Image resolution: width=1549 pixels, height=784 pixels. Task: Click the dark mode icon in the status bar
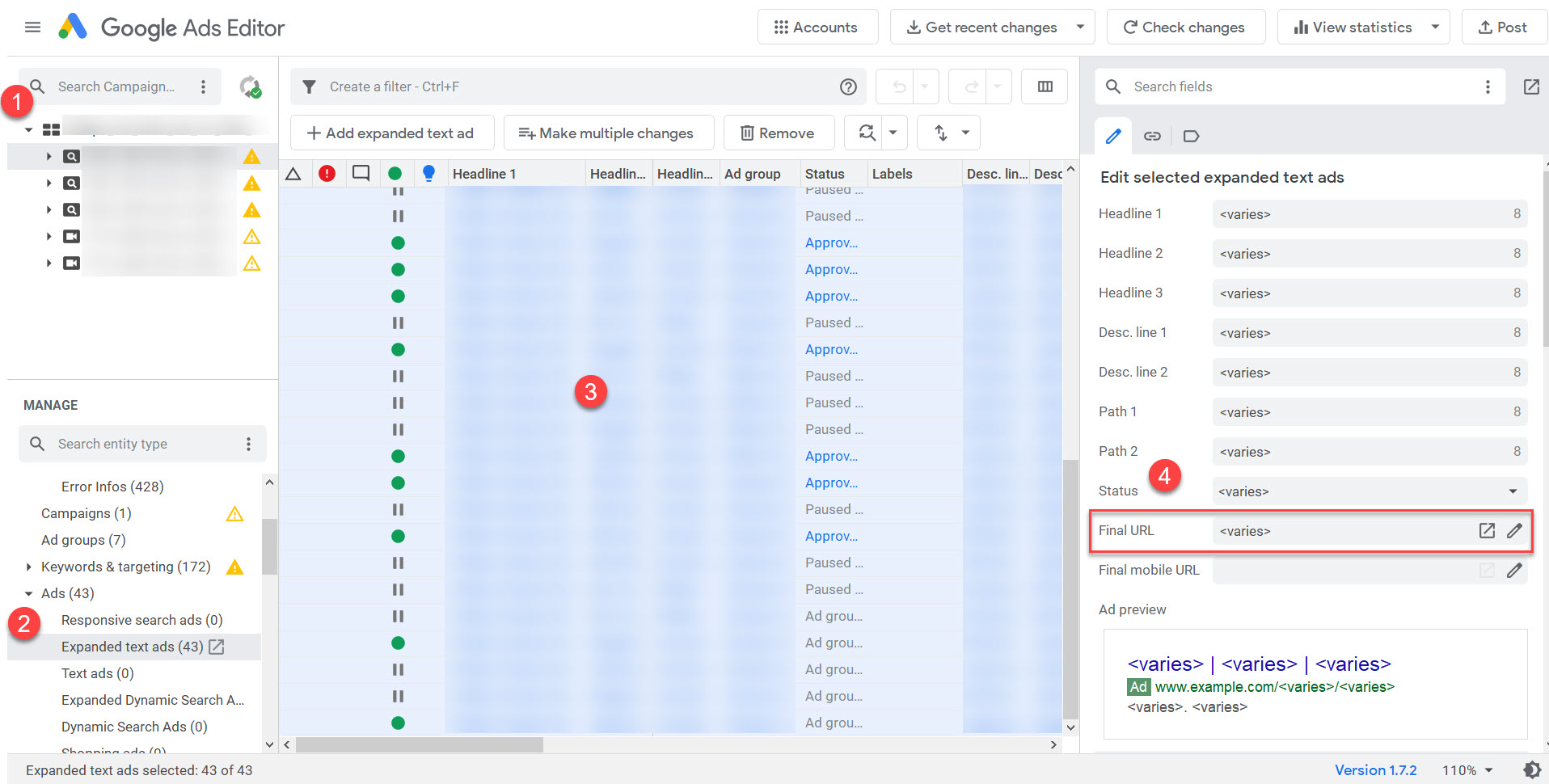[x=1533, y=769]
